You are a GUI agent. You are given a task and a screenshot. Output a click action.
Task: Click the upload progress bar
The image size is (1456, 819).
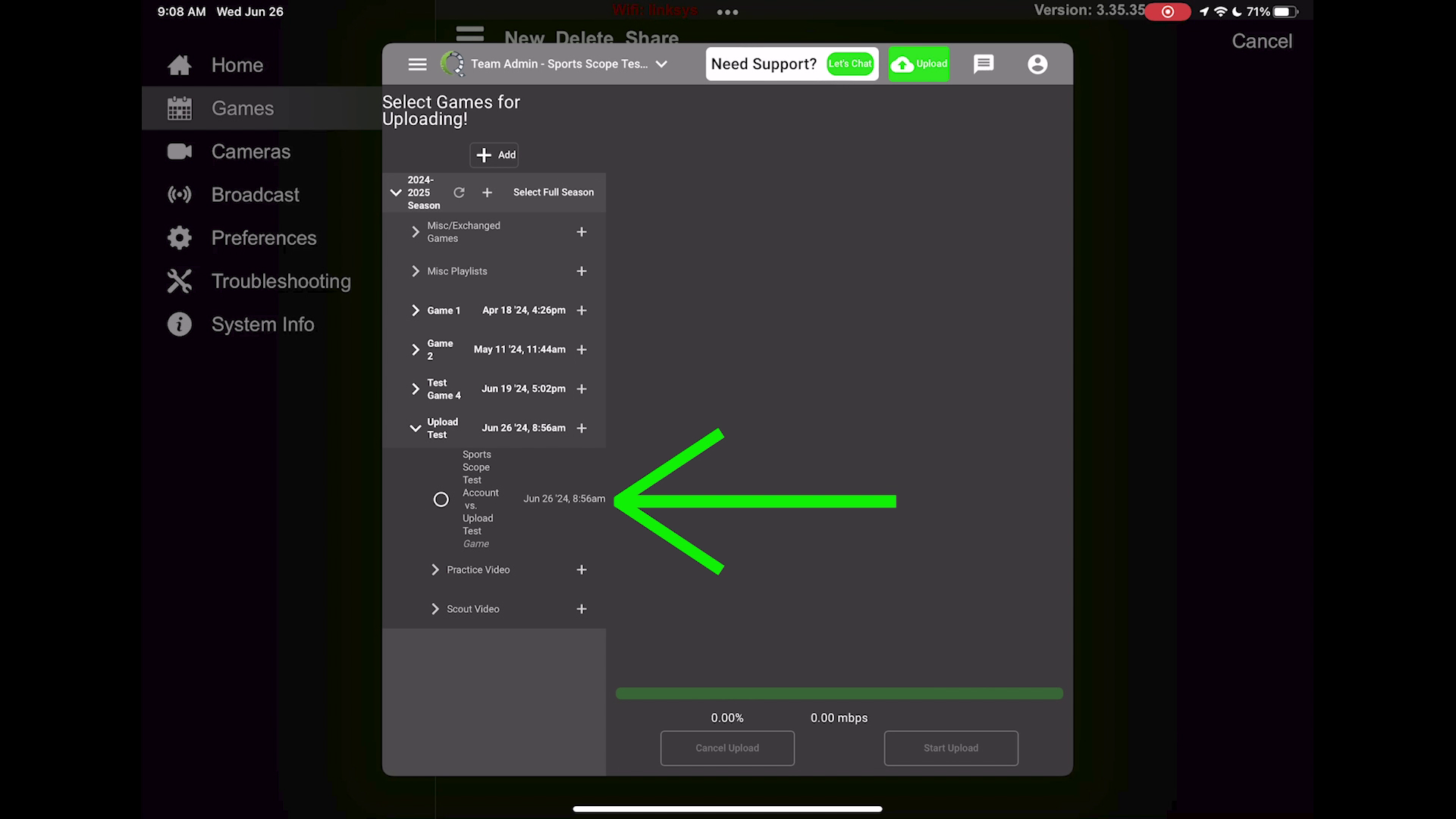839,693
